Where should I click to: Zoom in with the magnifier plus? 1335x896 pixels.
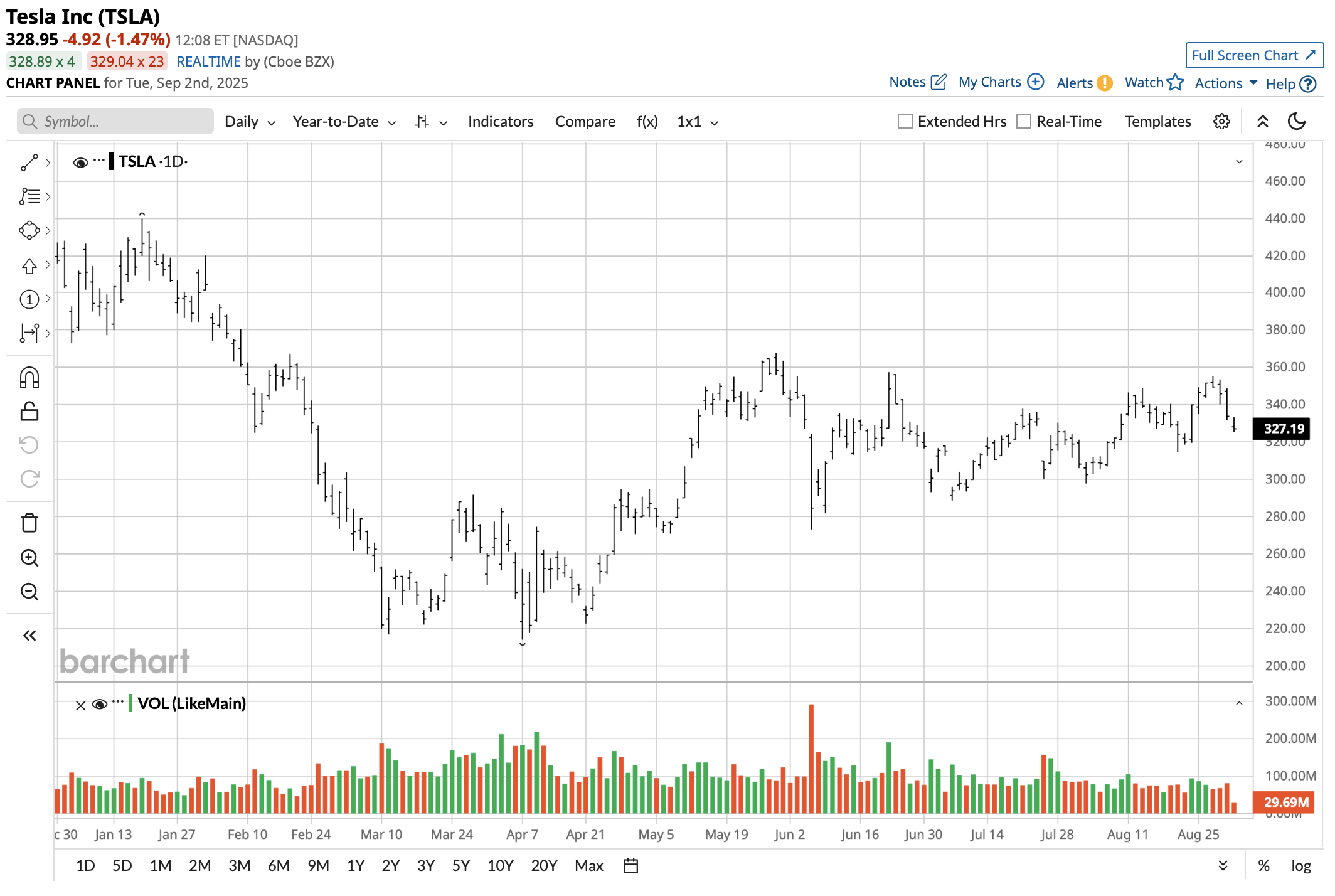(29, 558)
